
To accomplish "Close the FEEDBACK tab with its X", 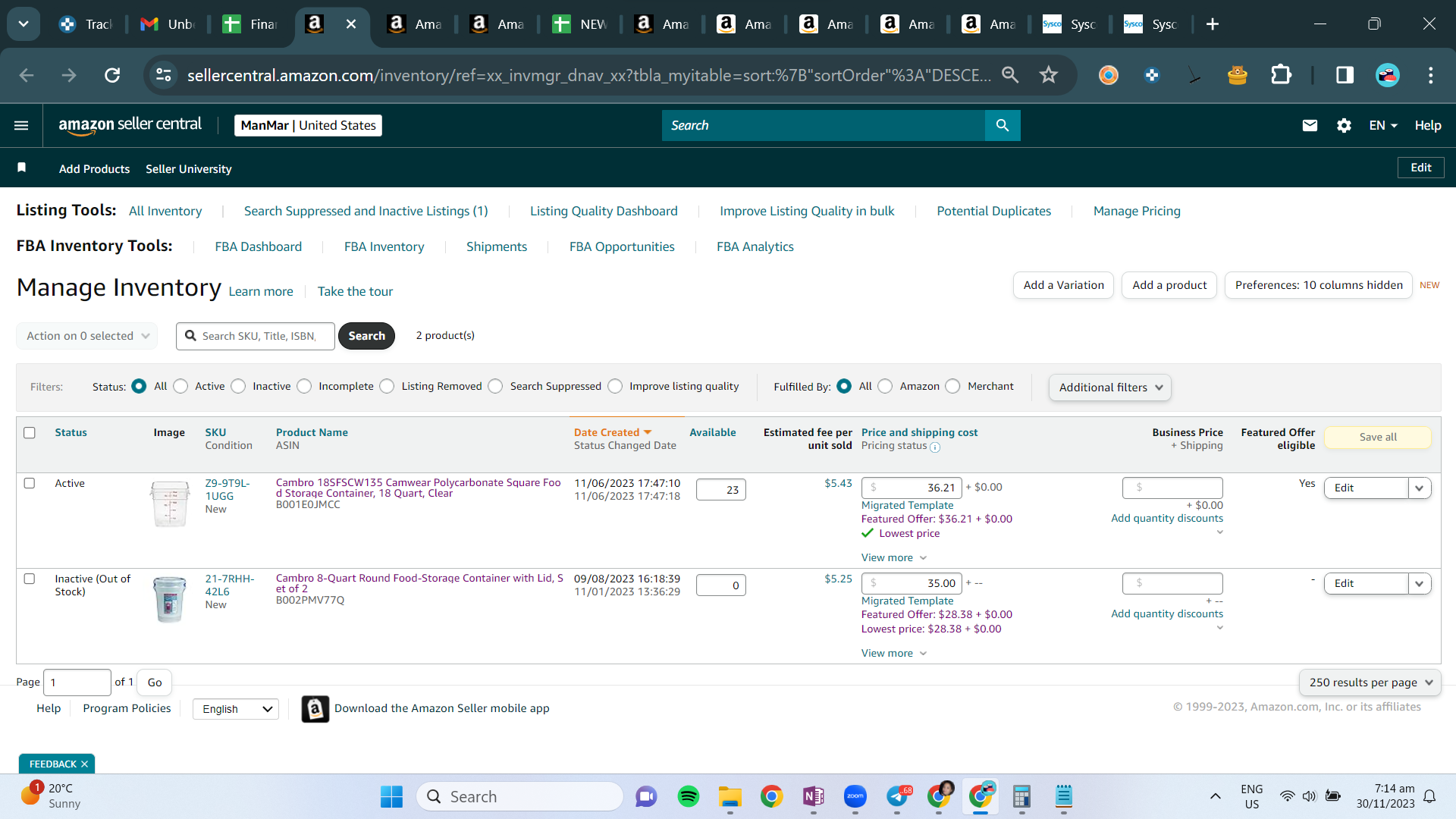I will 84,764.
